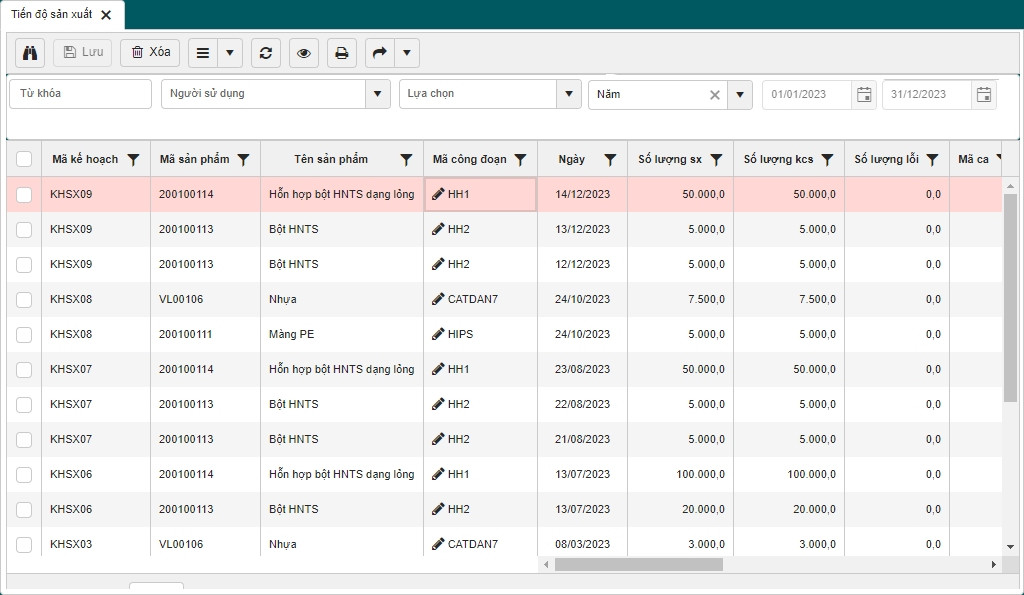The image size is (1024, 595).
Task: Check the Màng PE row checkbox
Action: click(x=24, y=334)
